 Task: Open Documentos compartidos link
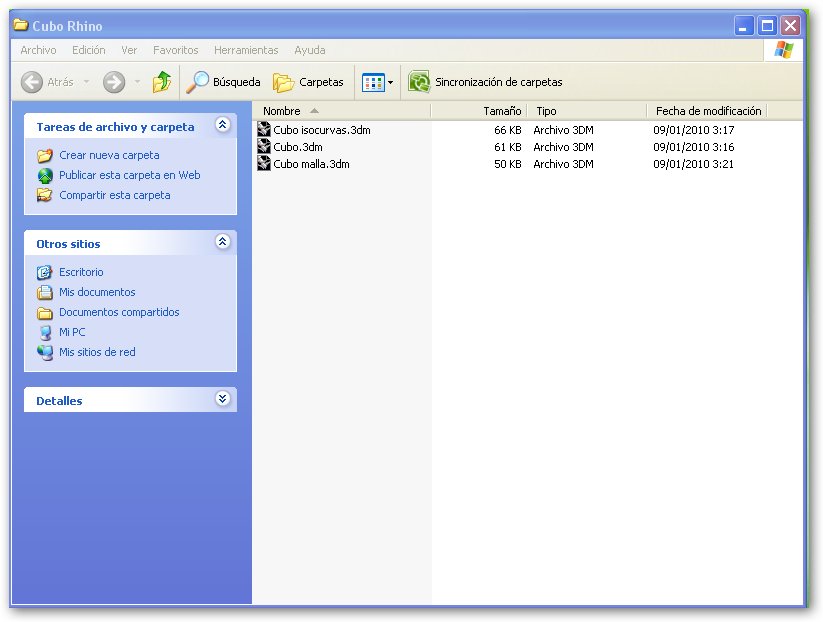click(119, 312)
